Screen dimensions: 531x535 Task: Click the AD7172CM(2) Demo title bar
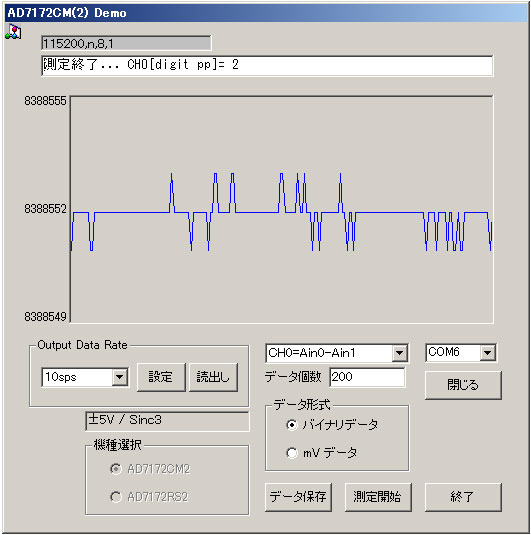click(266, 13)
